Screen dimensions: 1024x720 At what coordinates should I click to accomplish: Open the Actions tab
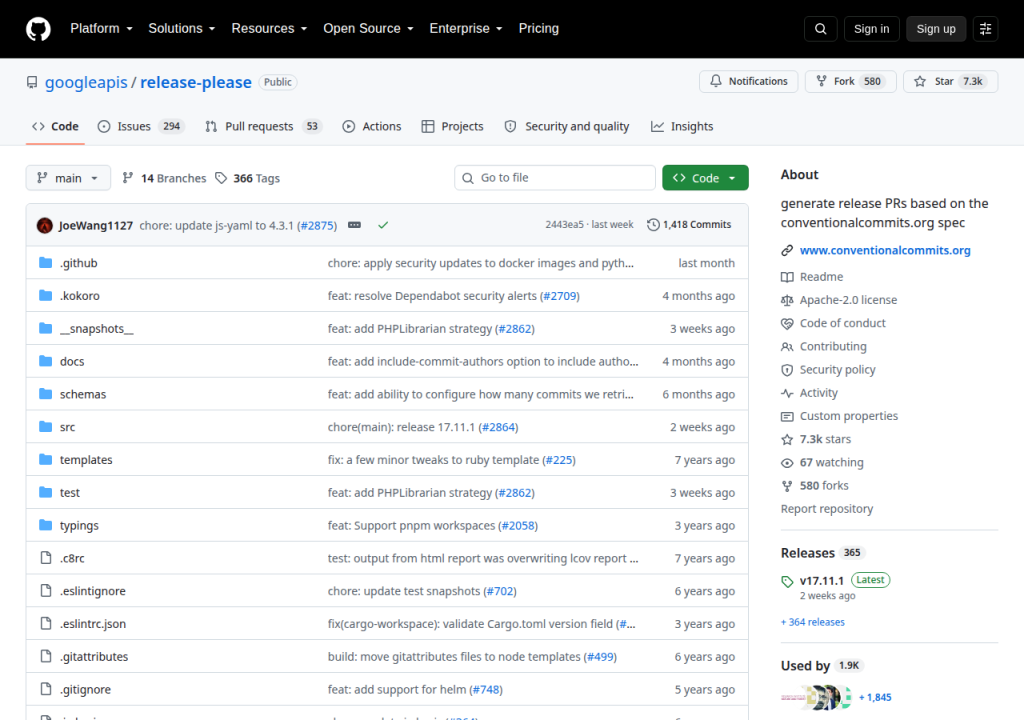point(372,126)
